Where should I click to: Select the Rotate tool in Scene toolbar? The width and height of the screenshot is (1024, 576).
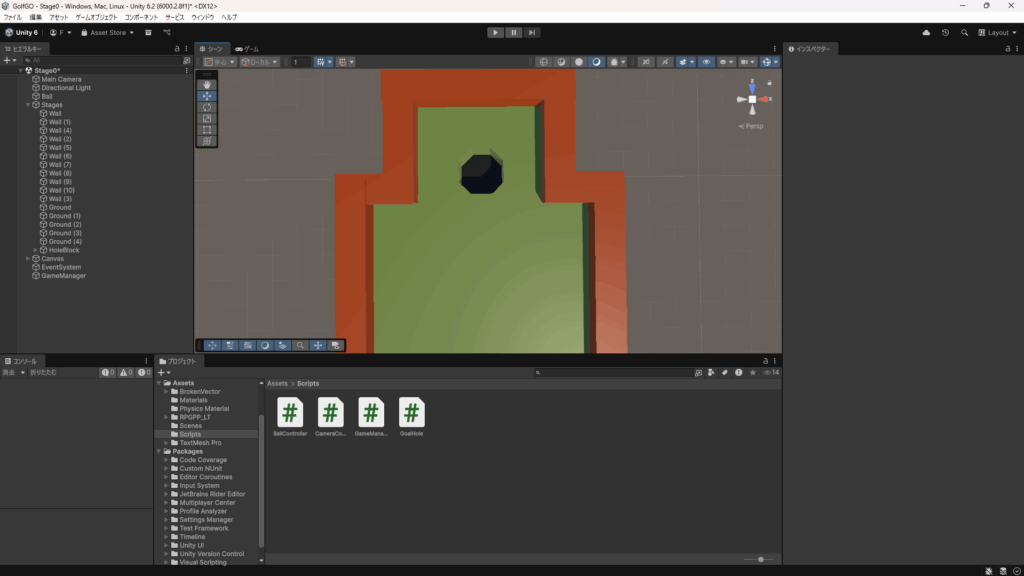coord(207,107)
